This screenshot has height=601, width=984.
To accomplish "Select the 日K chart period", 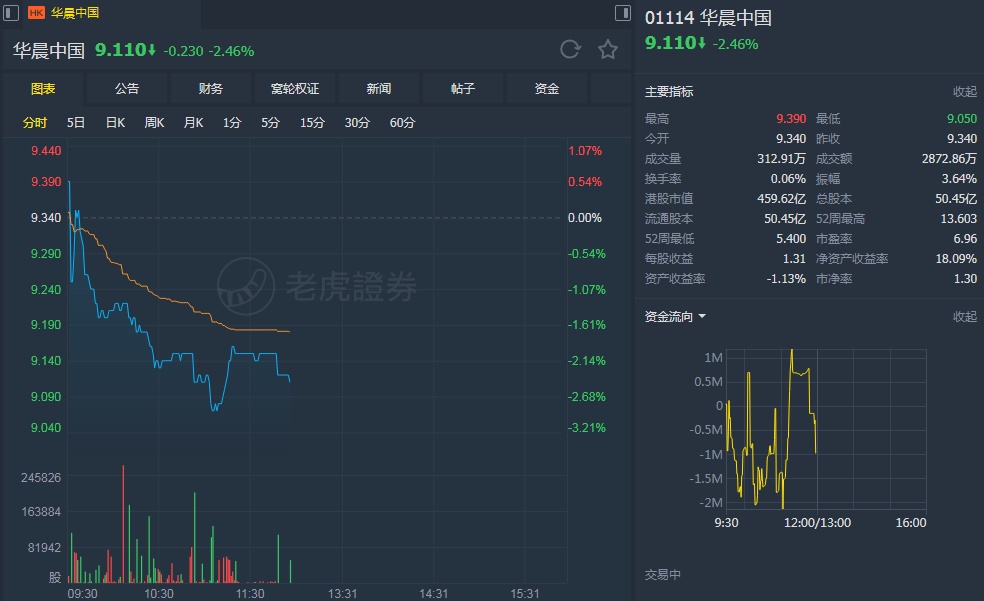I will pyautogui.click(x=115, y=123).
